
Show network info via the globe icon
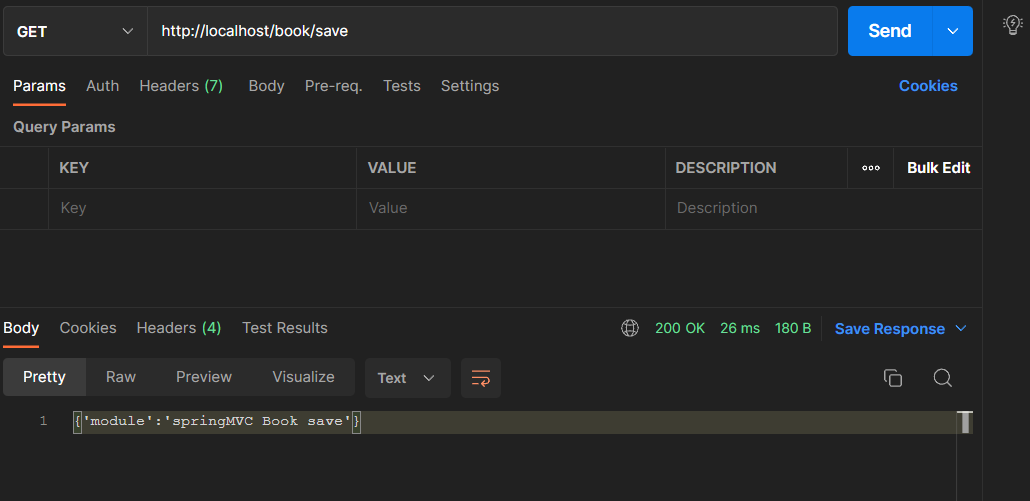(x=630, y=328)
